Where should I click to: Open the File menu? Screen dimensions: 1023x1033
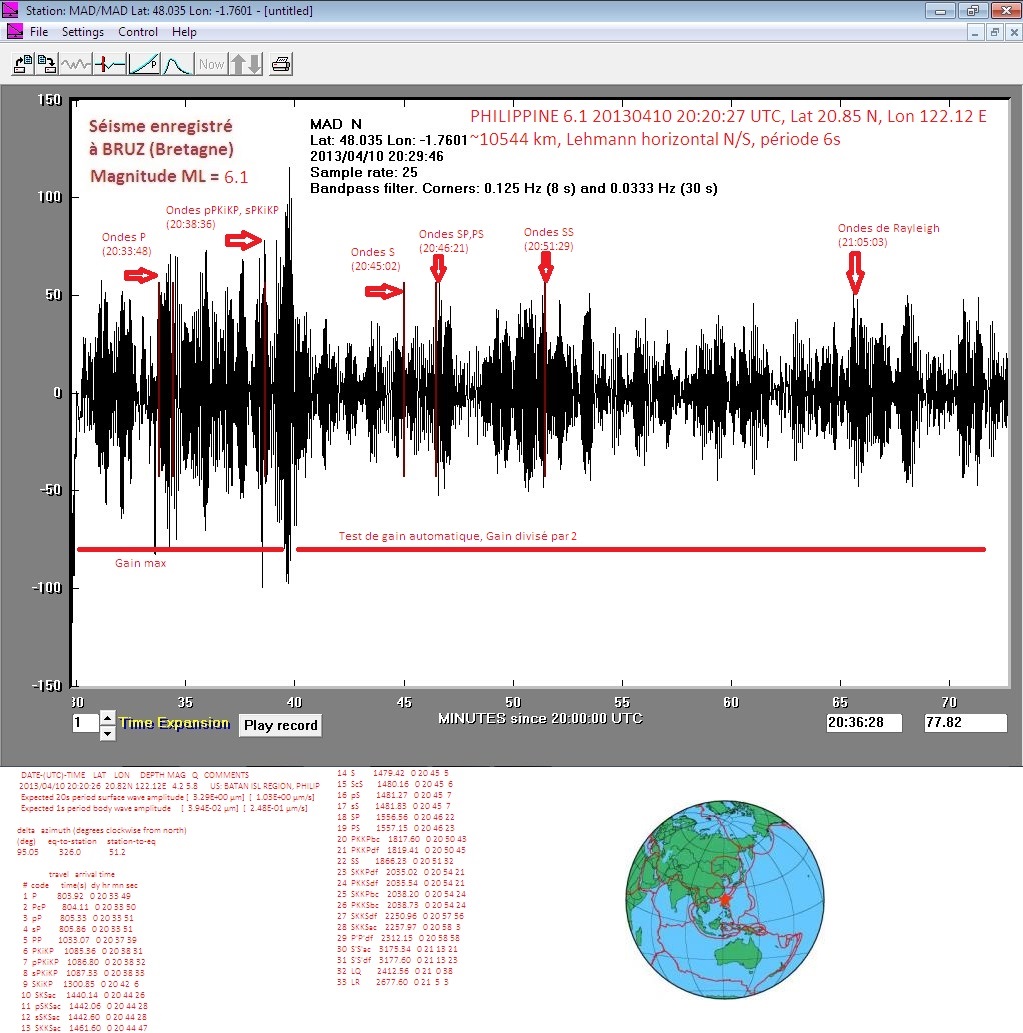click(x=39, y=32)
